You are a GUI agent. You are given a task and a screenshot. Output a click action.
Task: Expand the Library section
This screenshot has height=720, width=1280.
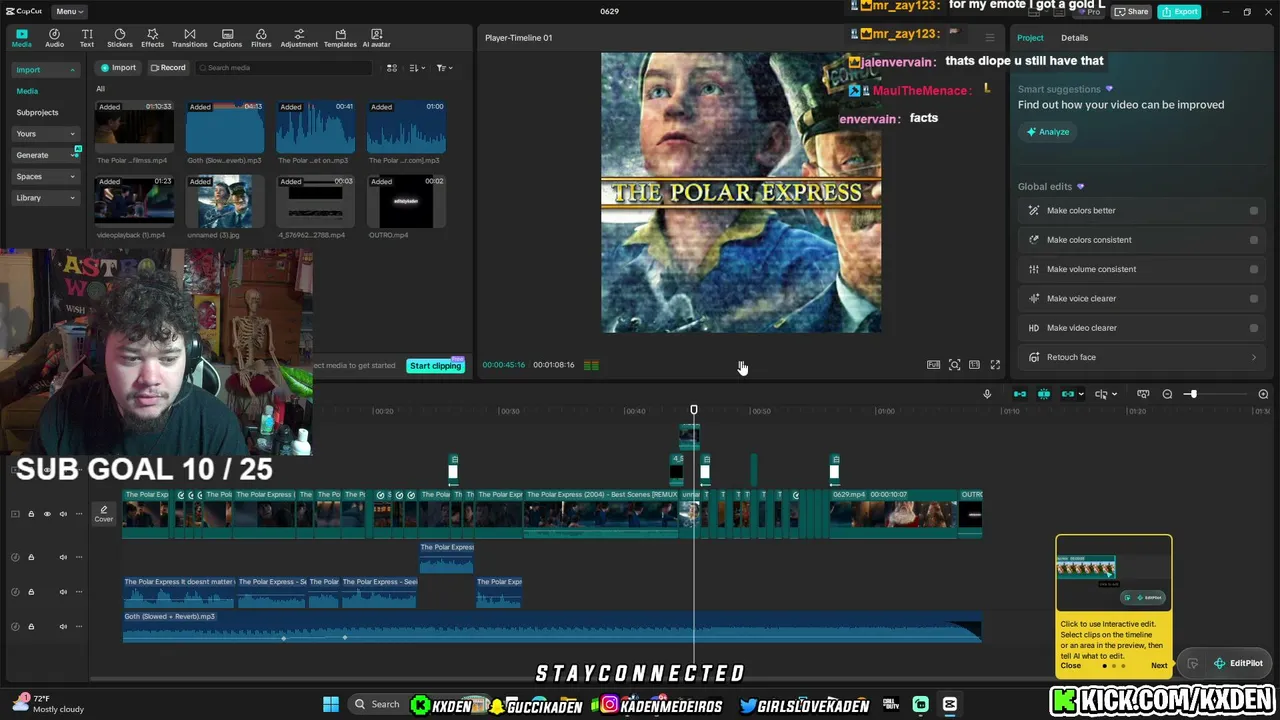pyautogui.click(x=72, y=198)
